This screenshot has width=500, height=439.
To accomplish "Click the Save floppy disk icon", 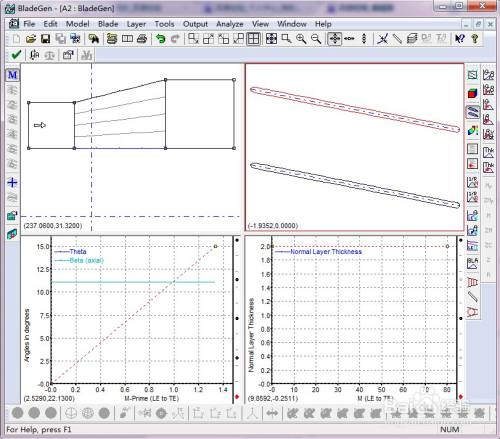I will point(45,39).
